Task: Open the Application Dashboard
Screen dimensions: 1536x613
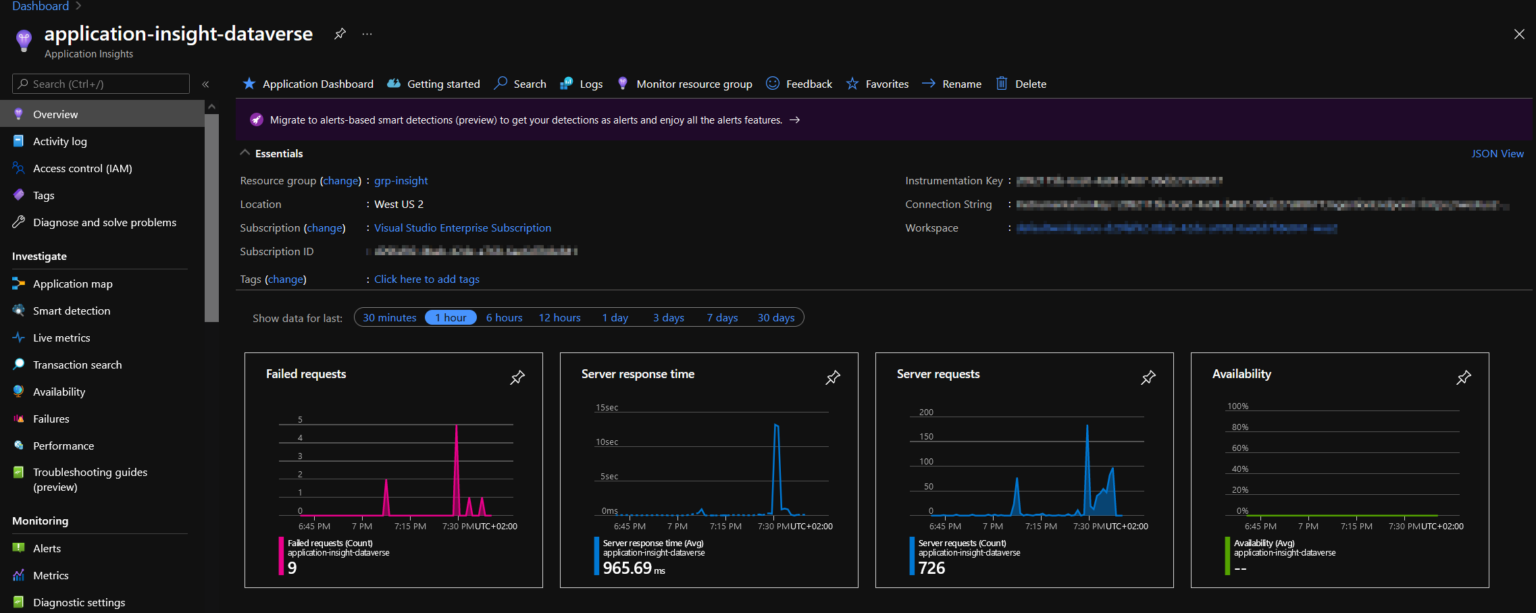Action: click(x=317, y=83)
